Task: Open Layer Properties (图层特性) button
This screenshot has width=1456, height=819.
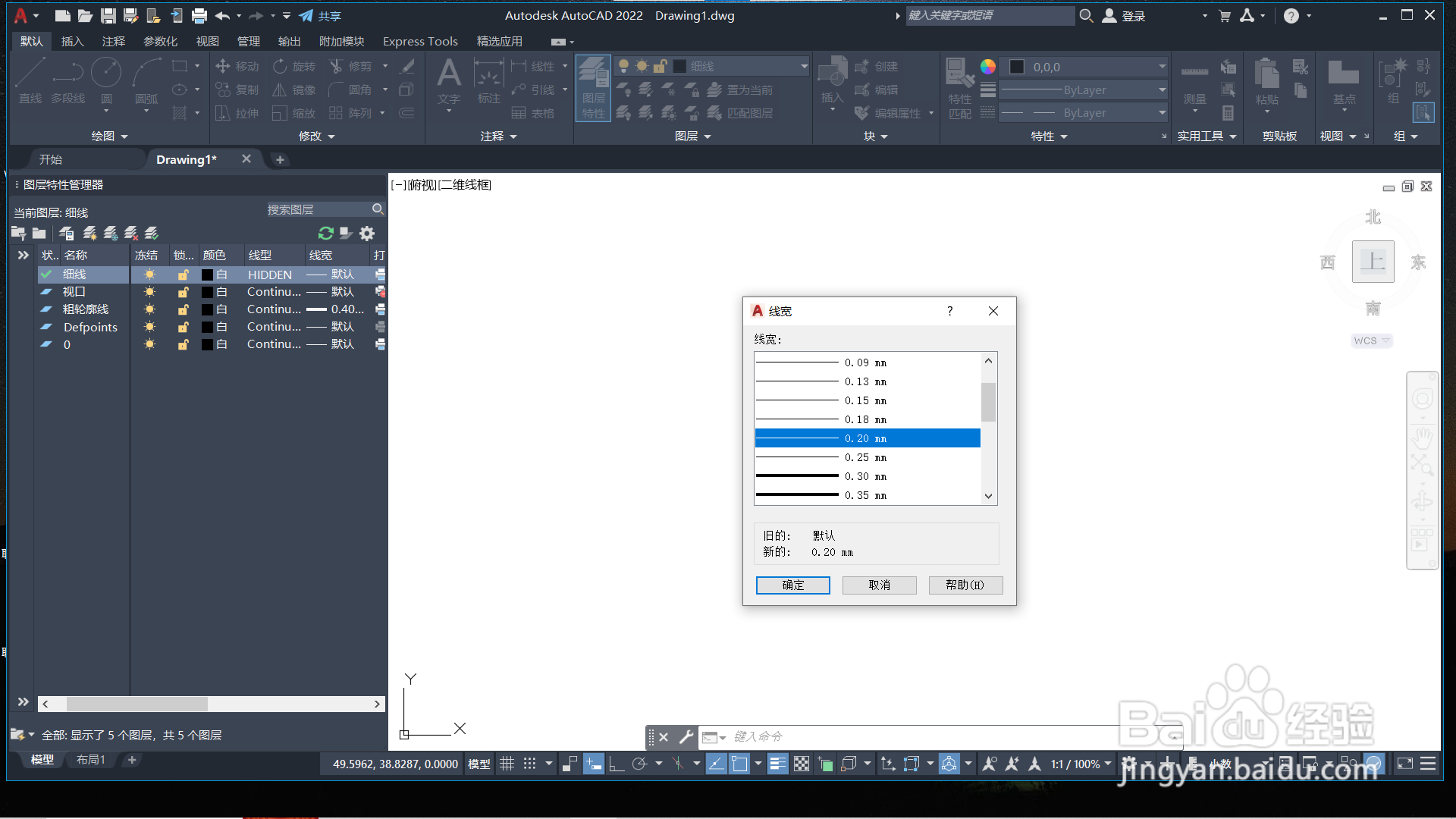Action: (x=593, y=88)
